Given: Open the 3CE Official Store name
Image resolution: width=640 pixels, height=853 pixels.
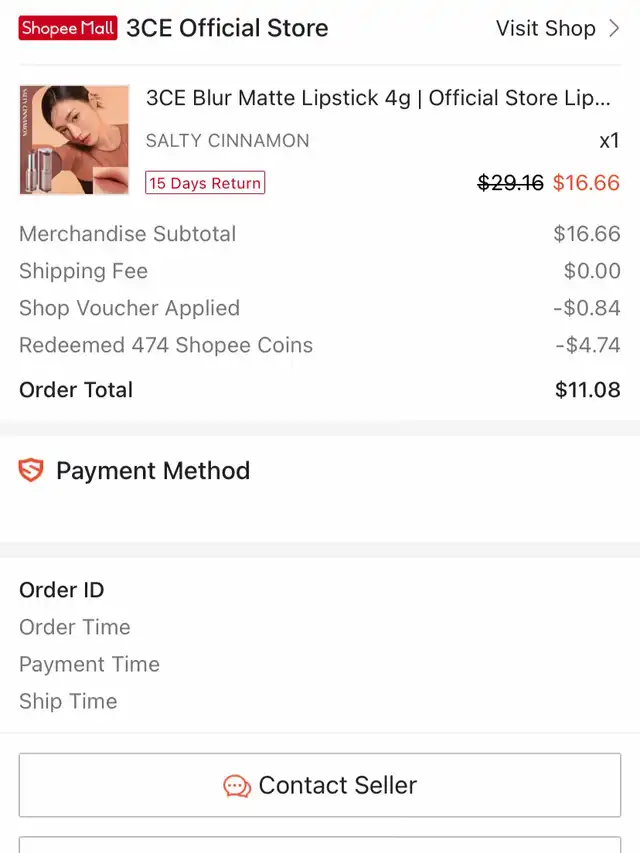Looking at the screenshot, I should coord(227,28).
